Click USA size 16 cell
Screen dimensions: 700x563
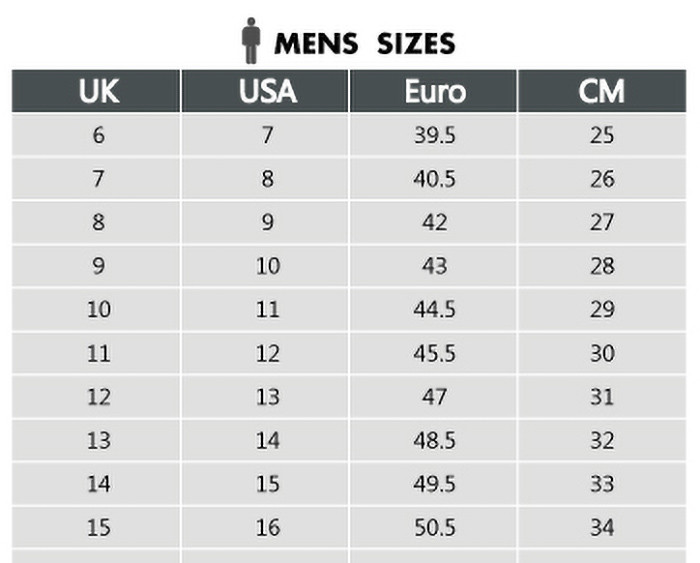pos(265,527)
